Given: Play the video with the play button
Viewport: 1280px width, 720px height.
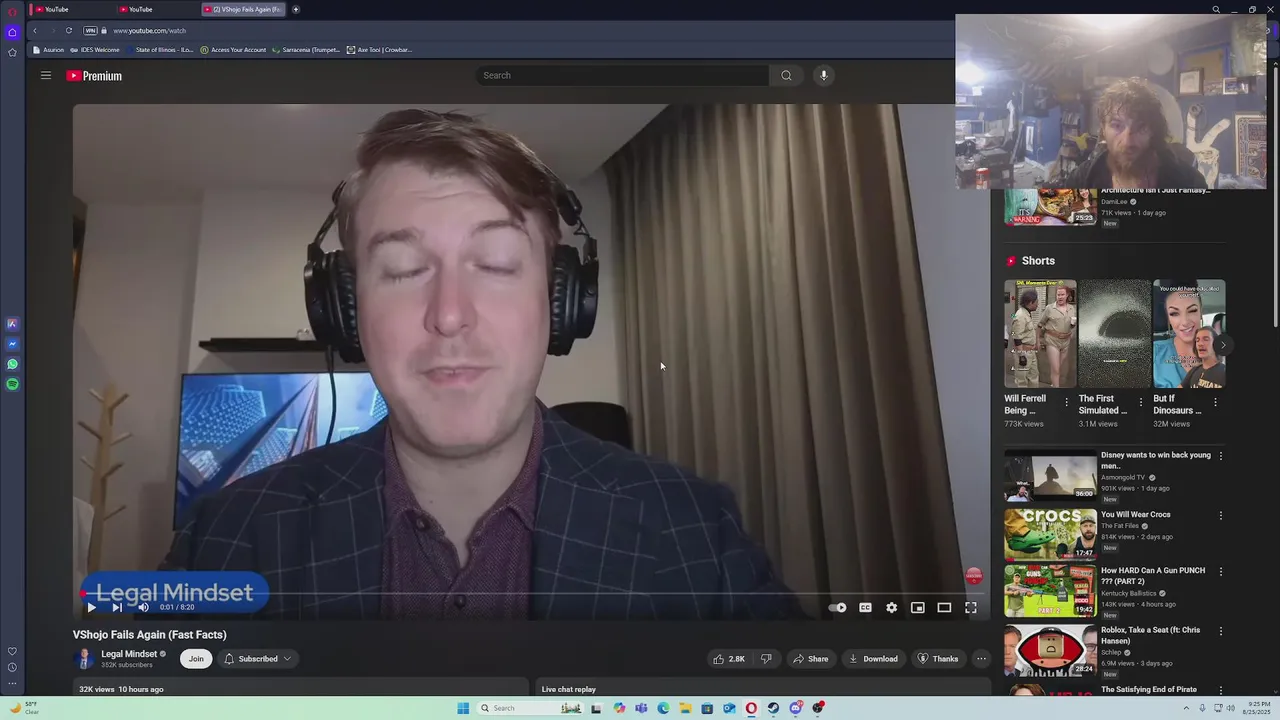Looking at the screenshot, I should (91, 607).
